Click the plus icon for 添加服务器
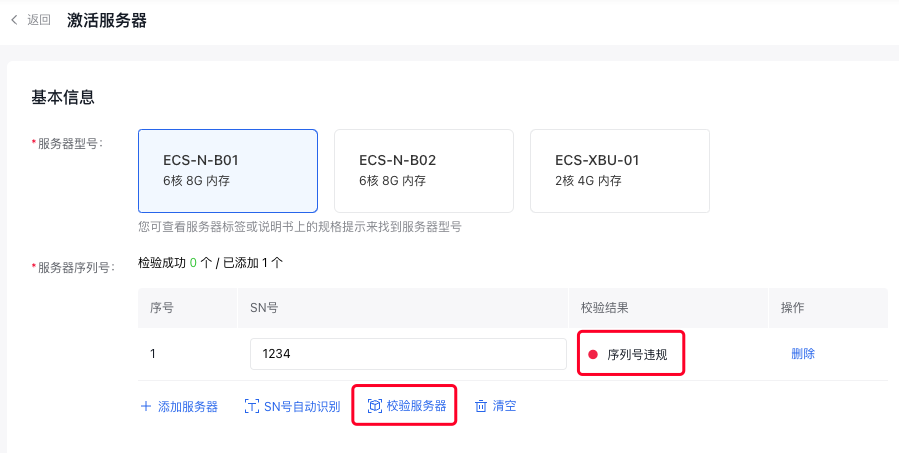This screenshot has width=899, height=453. (146, 407)
